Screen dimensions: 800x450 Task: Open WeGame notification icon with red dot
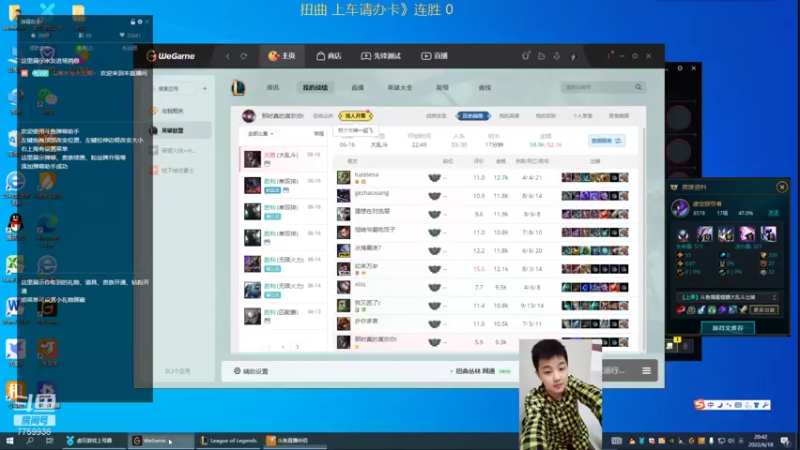click(526, 56)
